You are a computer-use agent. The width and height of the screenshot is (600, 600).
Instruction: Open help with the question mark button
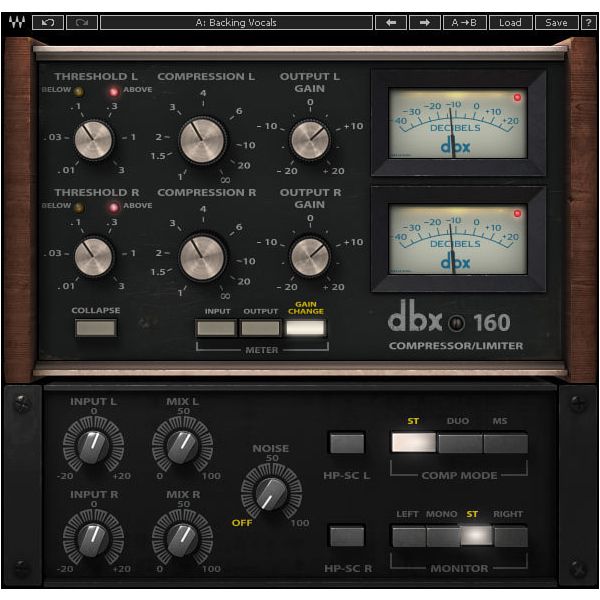pyautogui.click(x=588, y=22)
